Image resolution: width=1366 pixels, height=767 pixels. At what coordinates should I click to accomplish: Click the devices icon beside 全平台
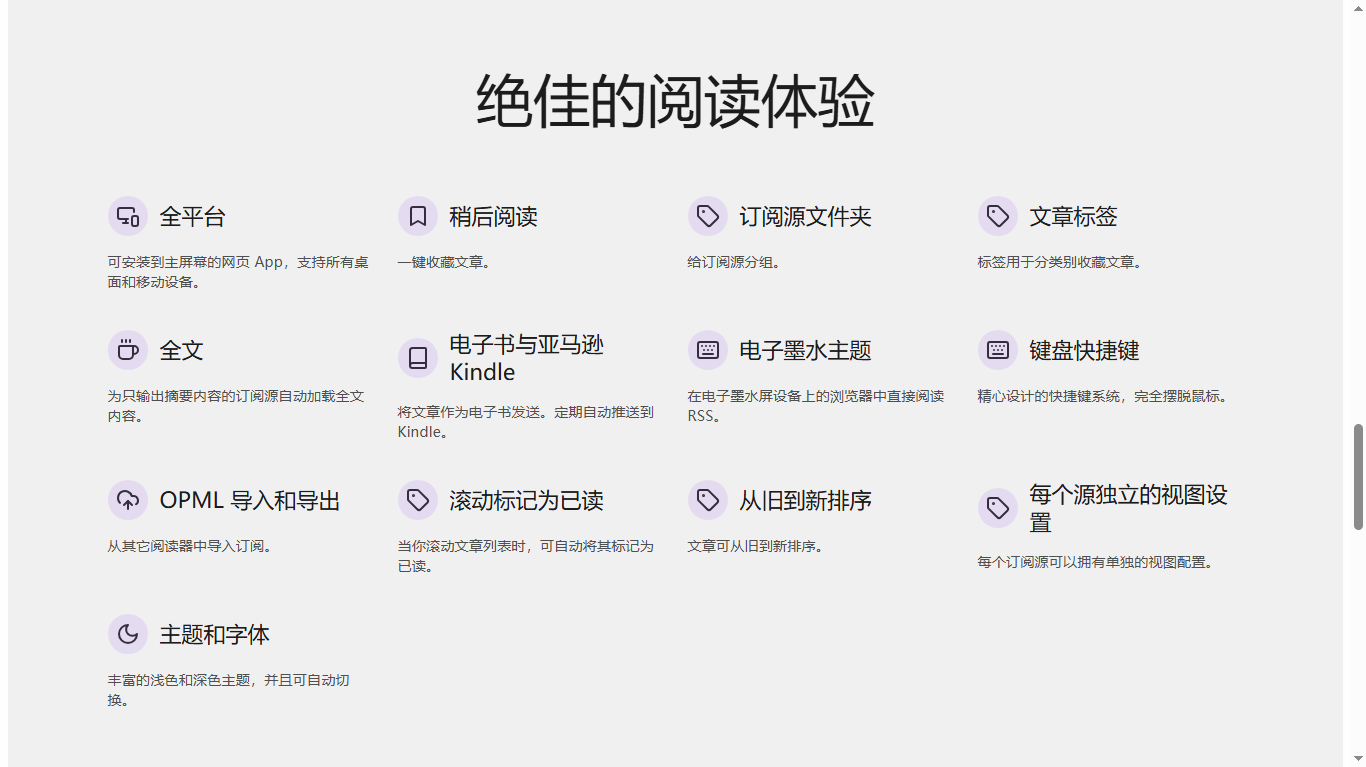[127, 216]
